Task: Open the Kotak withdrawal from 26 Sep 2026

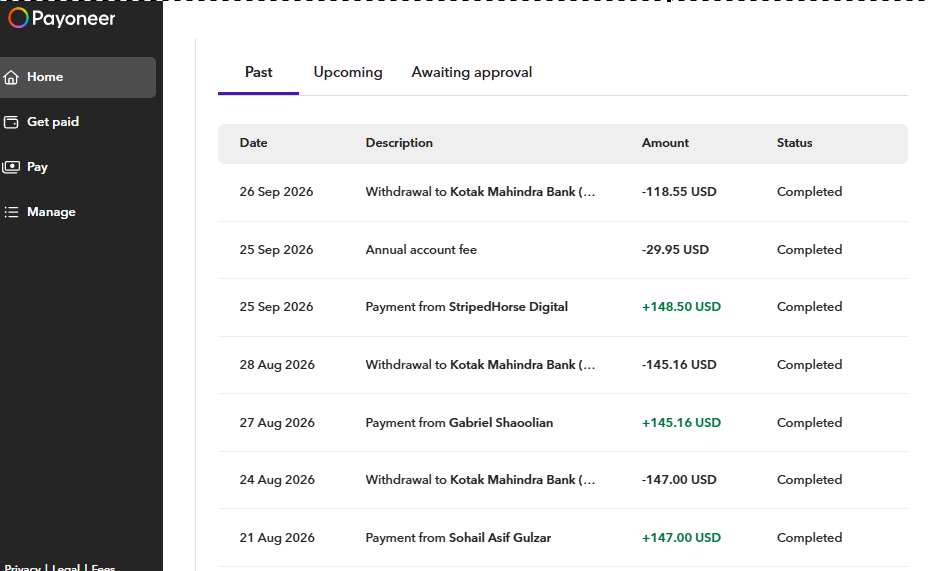Action: tap(480, 192)
